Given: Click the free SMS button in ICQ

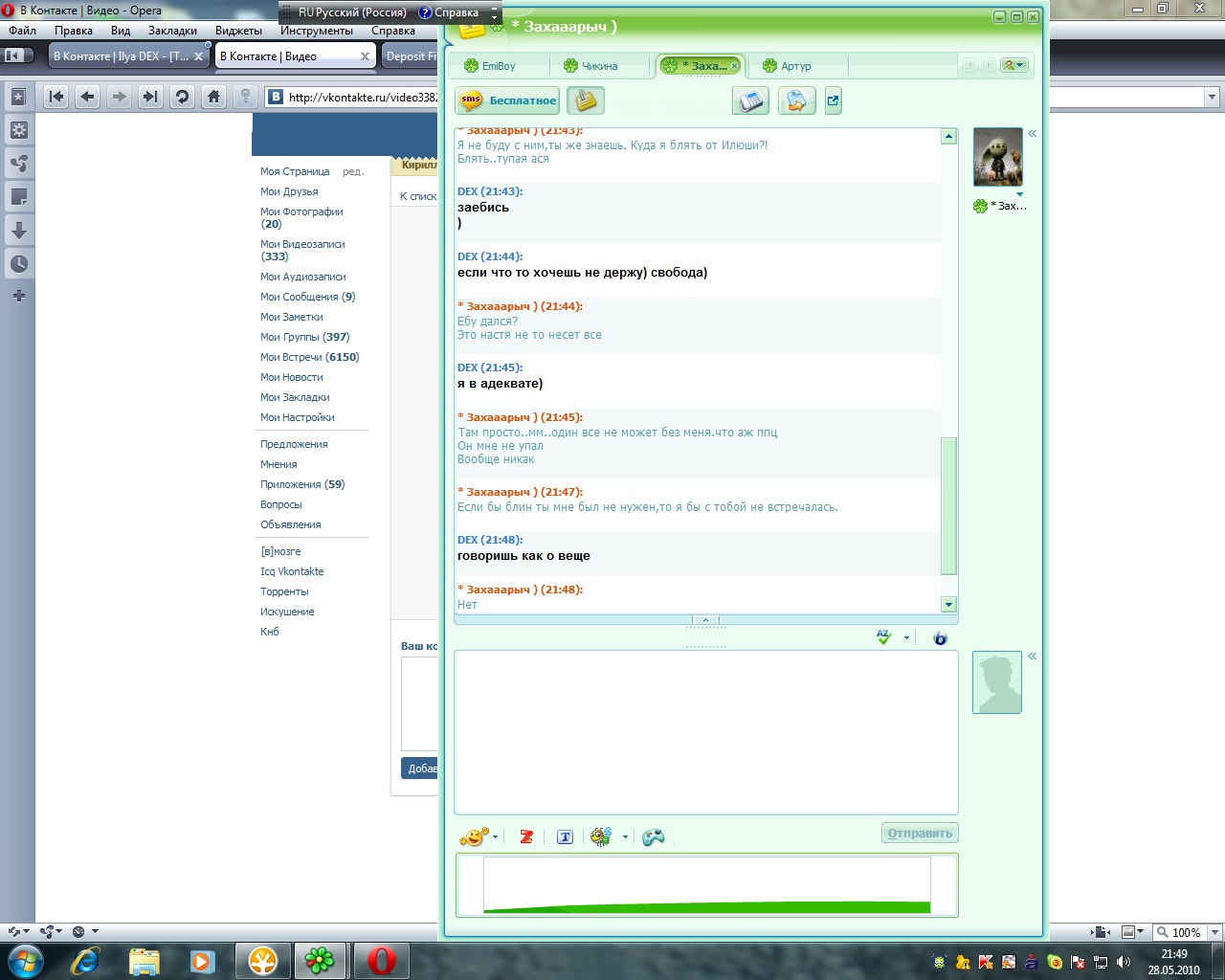Looking at the screenshot, I should coord(507,100).
